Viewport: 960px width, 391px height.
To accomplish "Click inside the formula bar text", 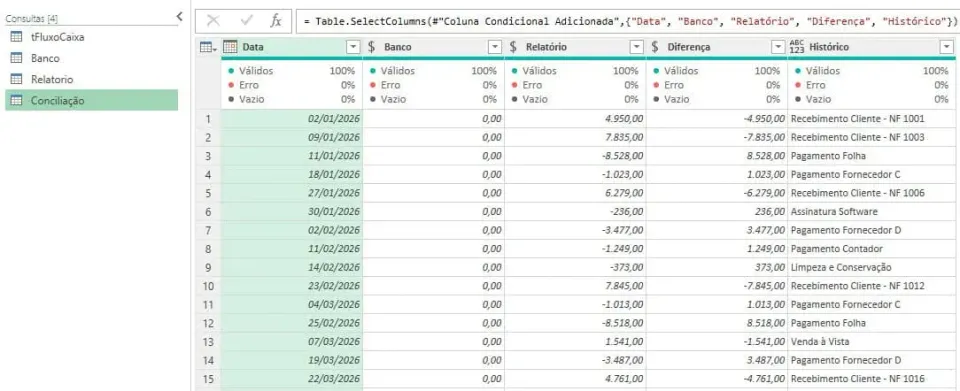I will point(627,21).
